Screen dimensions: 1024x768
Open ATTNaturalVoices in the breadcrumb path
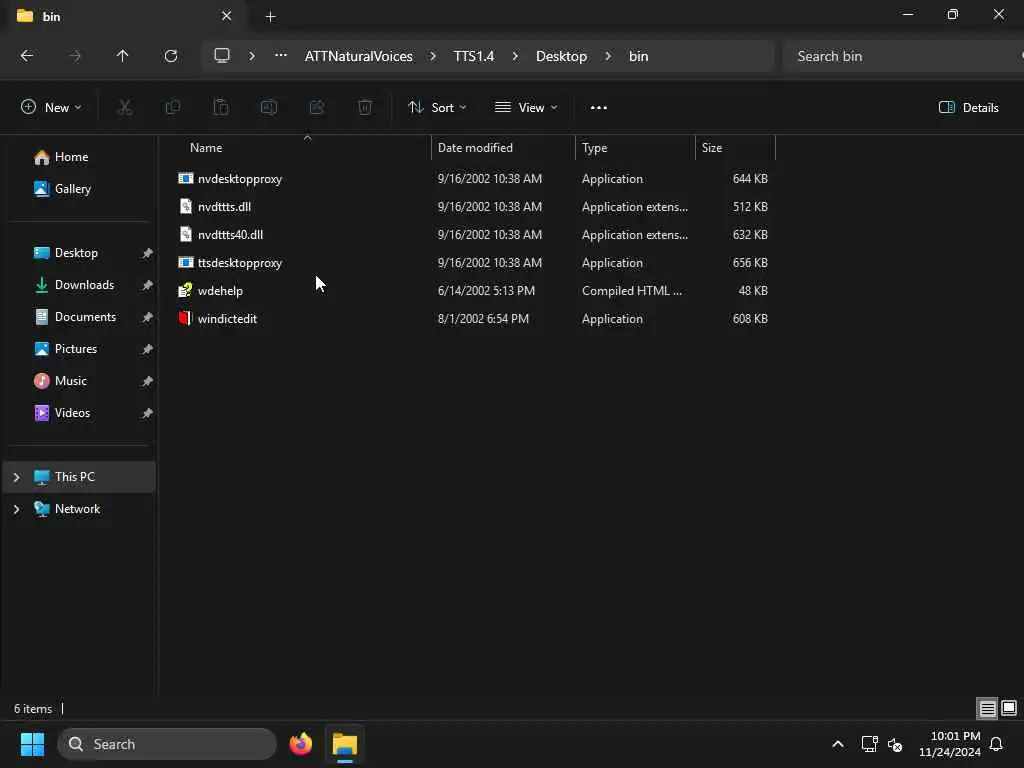pos(359,56)
